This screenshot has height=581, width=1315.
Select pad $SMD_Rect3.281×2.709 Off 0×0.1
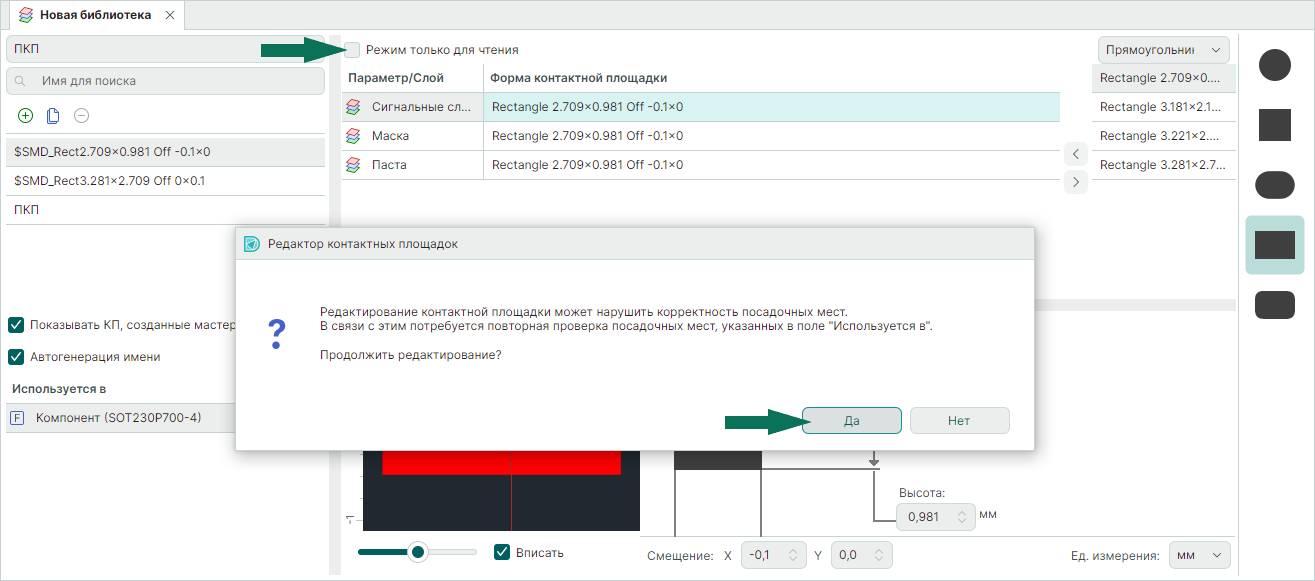[x=110, y=181]
